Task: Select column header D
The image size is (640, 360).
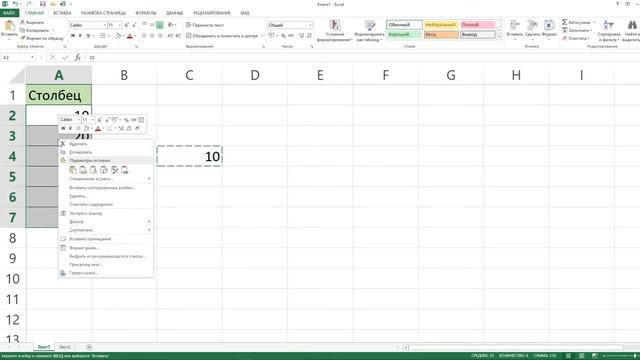Action: [x=255, y=75]
